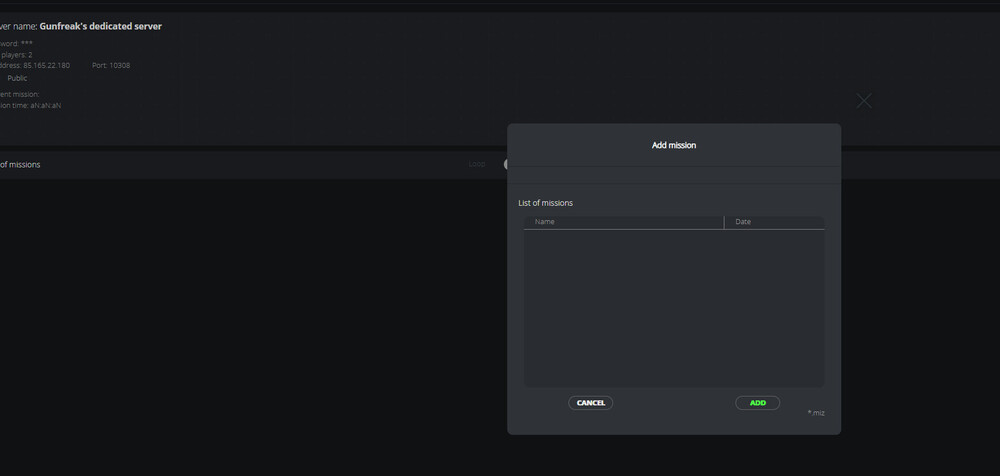Click the masked password value

[27, 43]
